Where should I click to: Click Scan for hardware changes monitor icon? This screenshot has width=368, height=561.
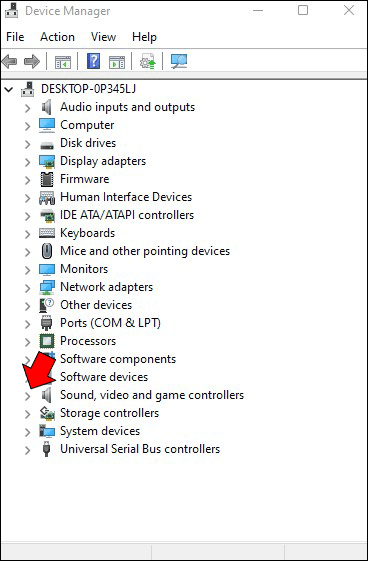pyautogui.click(x=179, y=62)
